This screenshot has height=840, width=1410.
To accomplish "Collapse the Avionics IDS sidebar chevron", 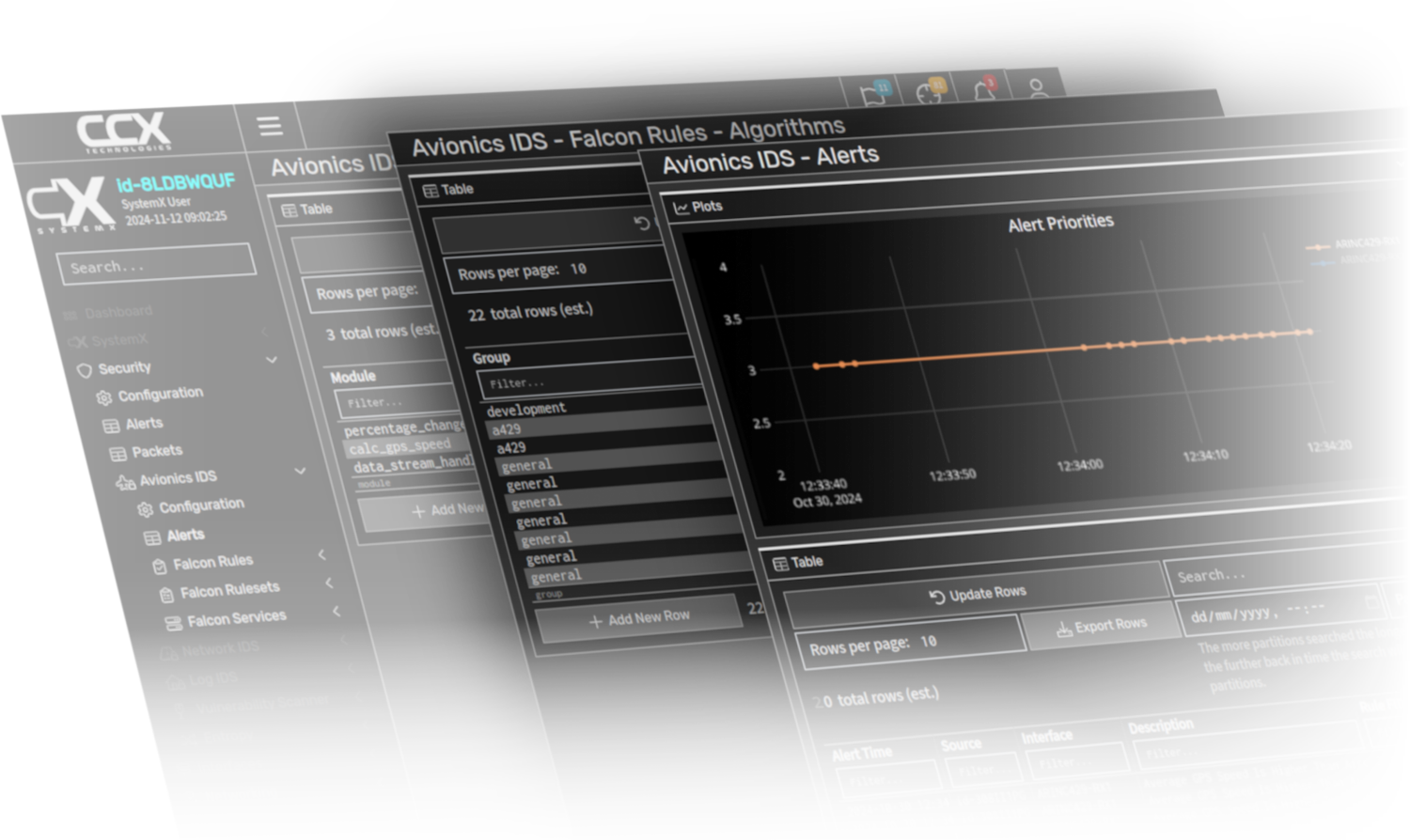I will pos(300,470).
